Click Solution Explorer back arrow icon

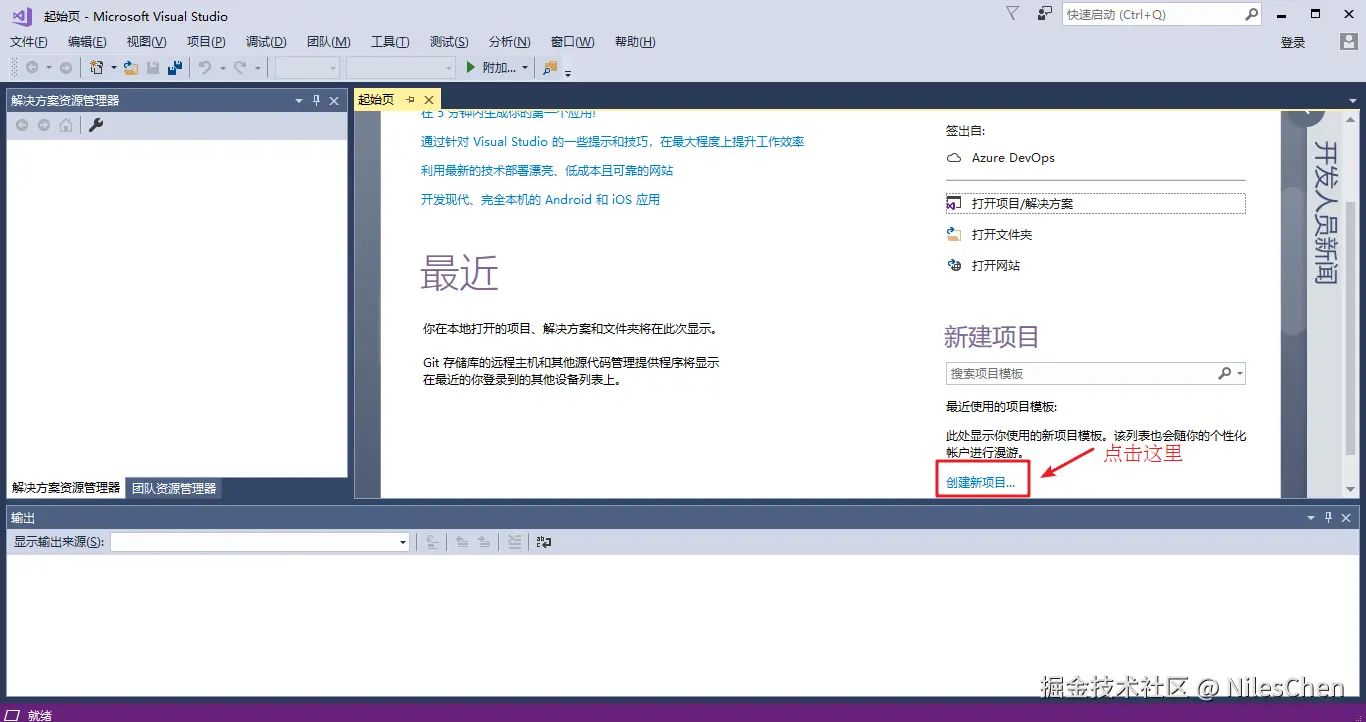pos(22,125)
